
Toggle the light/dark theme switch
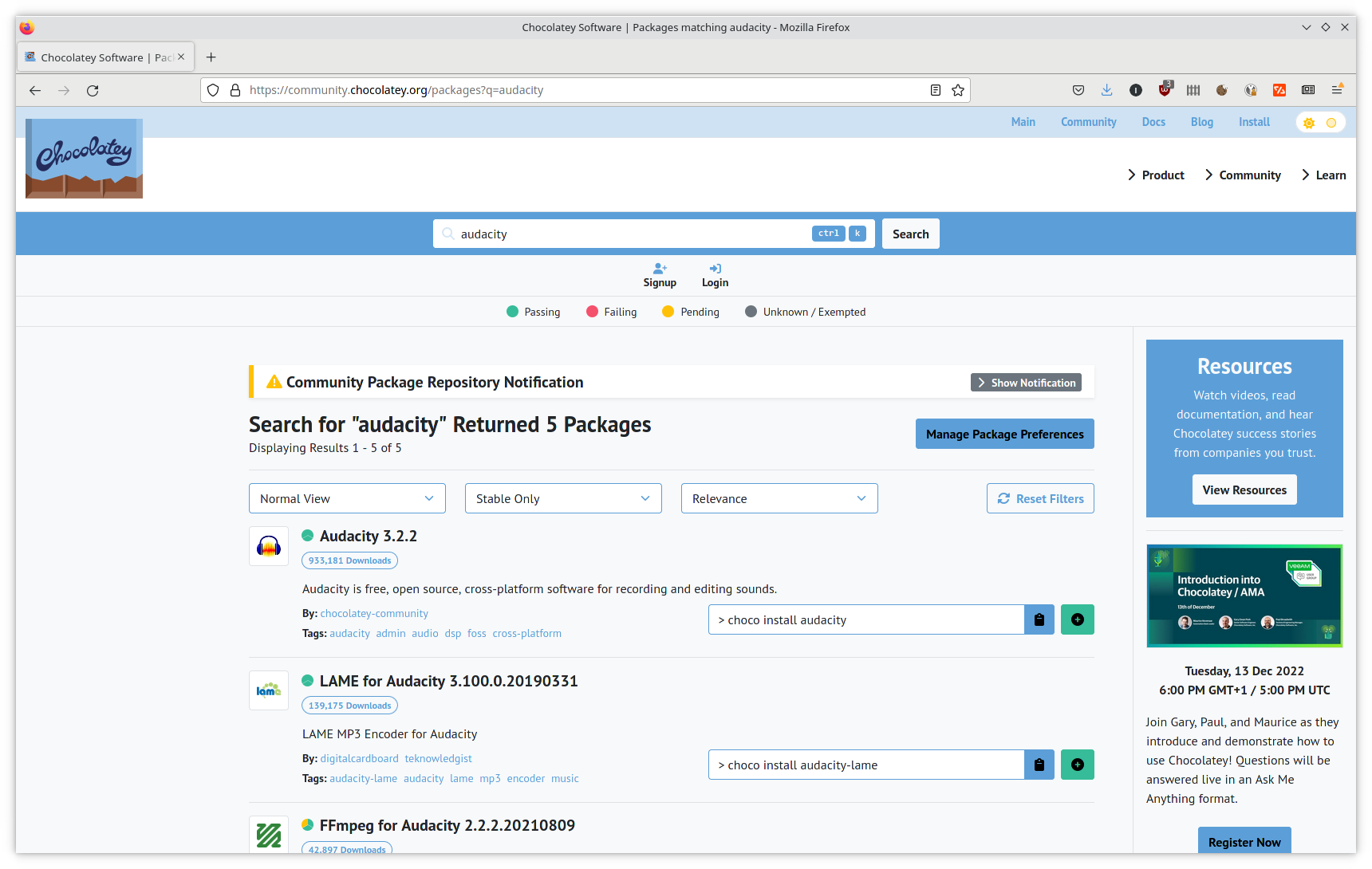(1320, 123)
